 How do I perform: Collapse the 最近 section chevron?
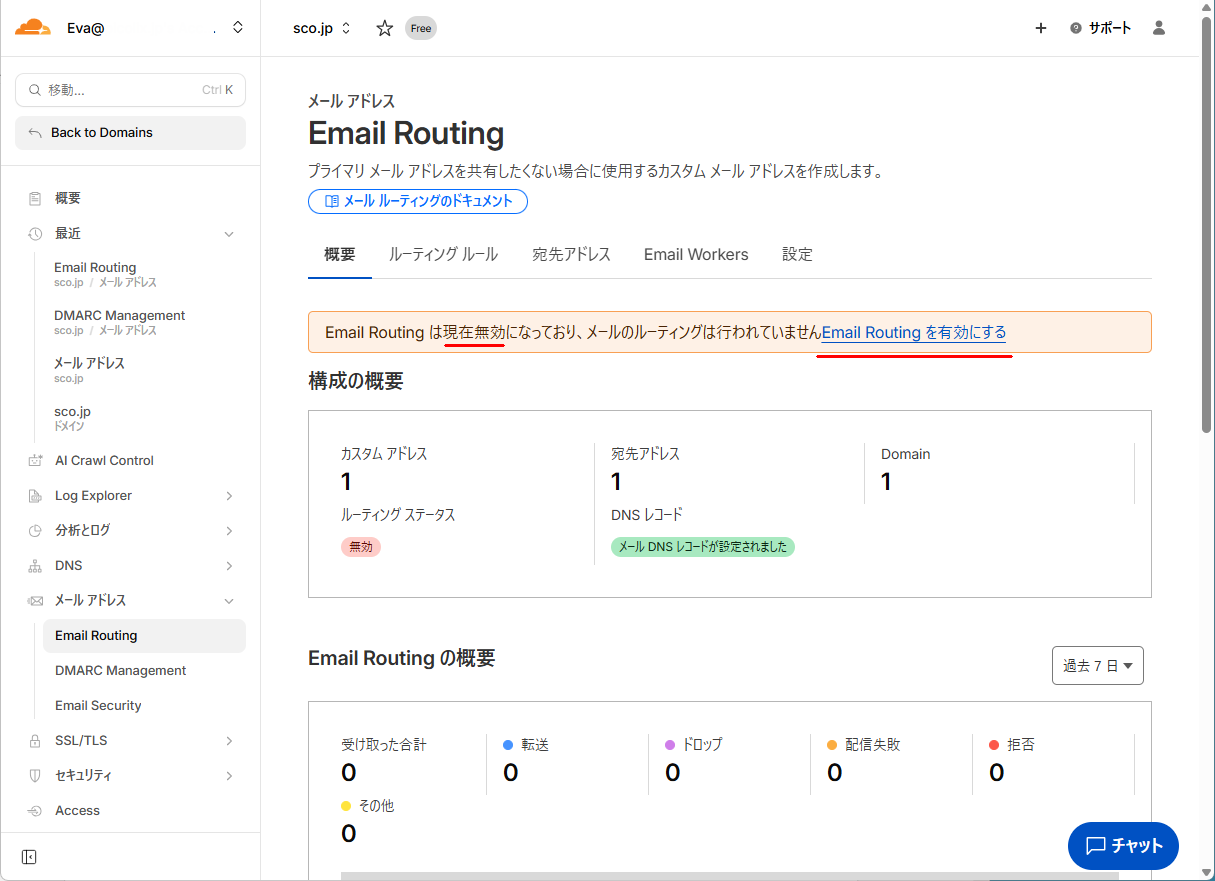pyautogui.click(x=229, y=233)
